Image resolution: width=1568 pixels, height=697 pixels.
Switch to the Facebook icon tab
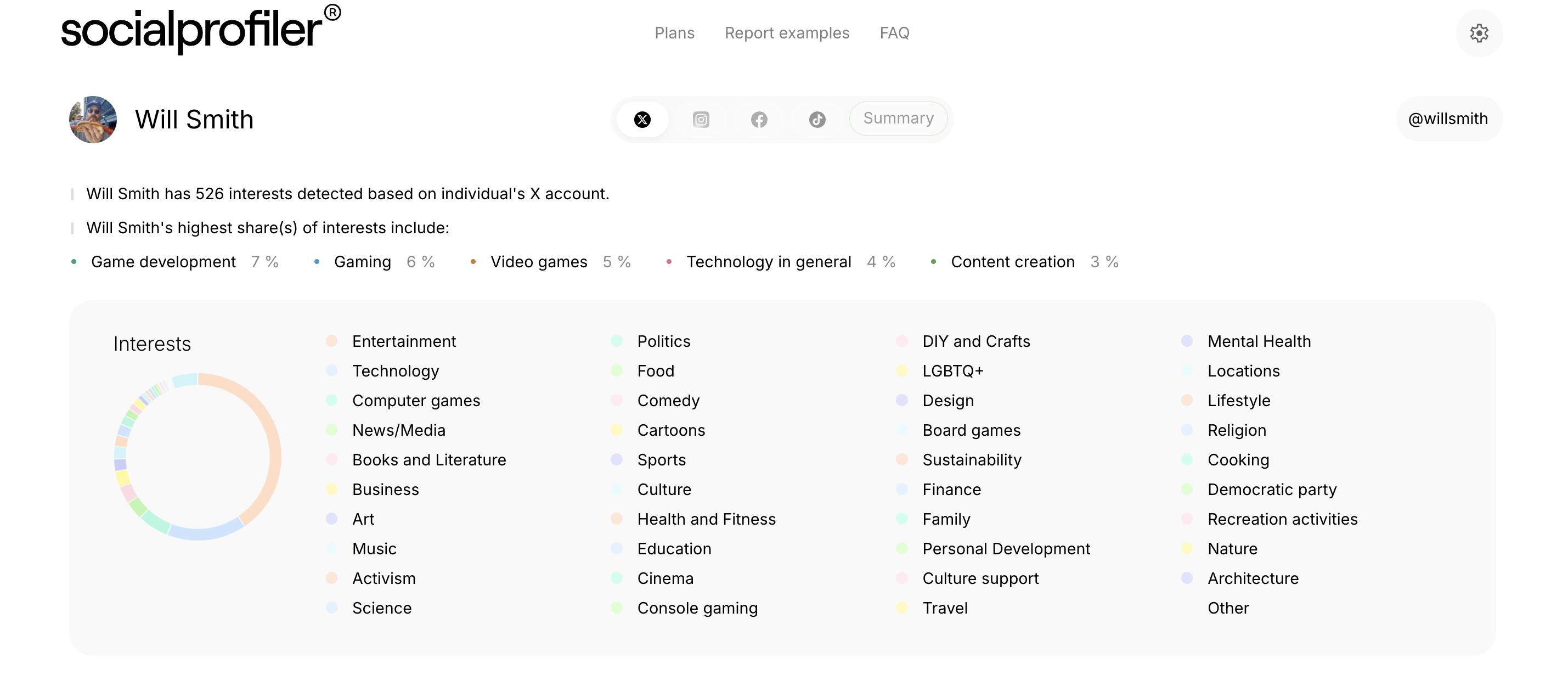point(758,119)
